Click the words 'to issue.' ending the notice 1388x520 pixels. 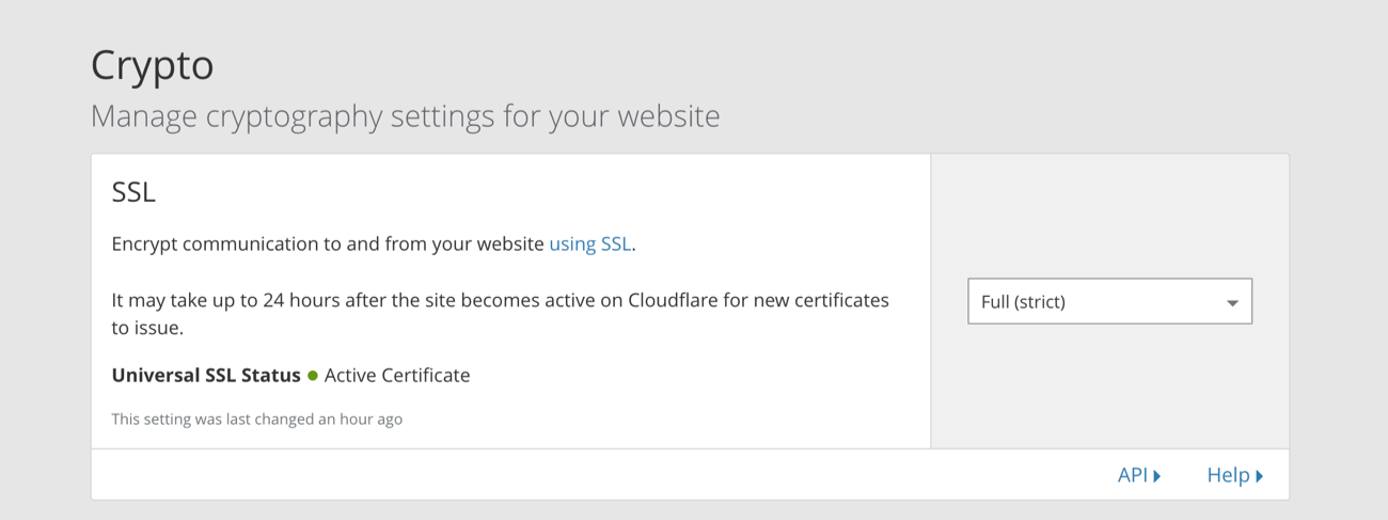[x=147, y=328]
